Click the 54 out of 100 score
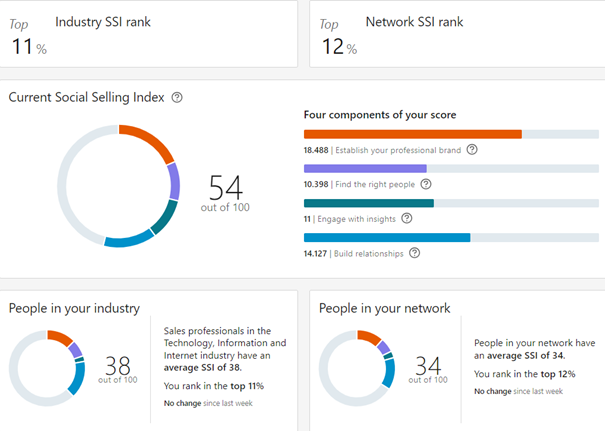605x431 pixels. pyautogui.click(x=228, y=192)
